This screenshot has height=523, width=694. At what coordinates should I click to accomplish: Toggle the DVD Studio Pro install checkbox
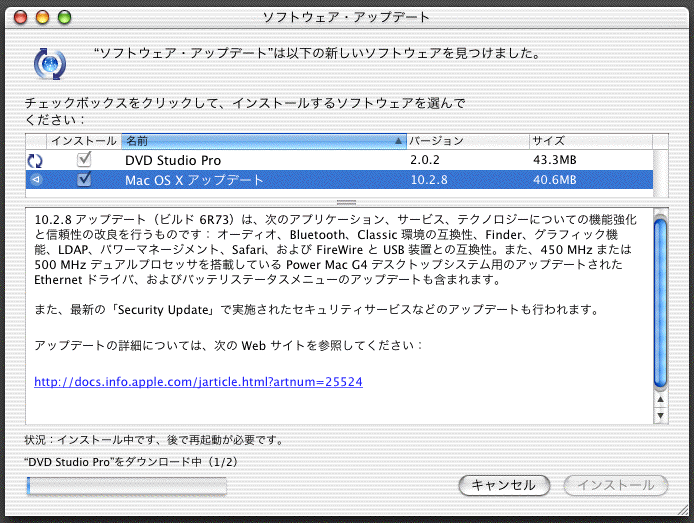coord(84,159)
